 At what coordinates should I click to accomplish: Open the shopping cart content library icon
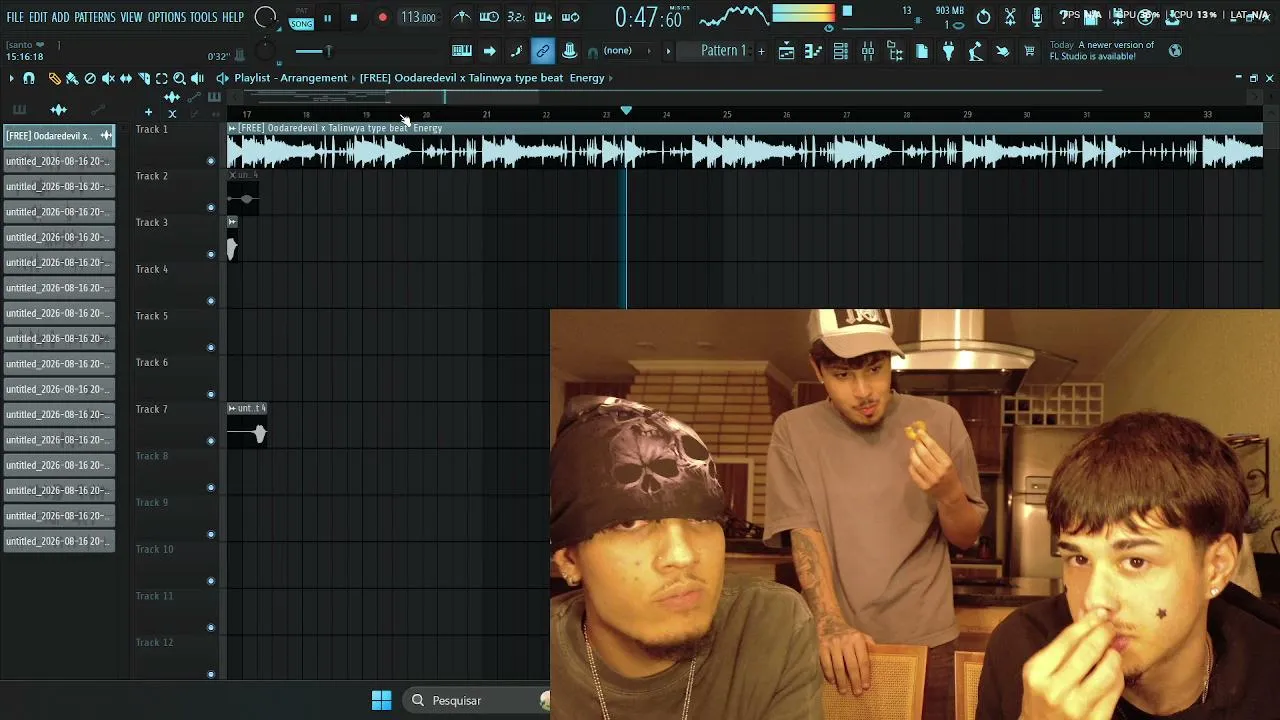pyautogui.click(x=1030, y=51)
